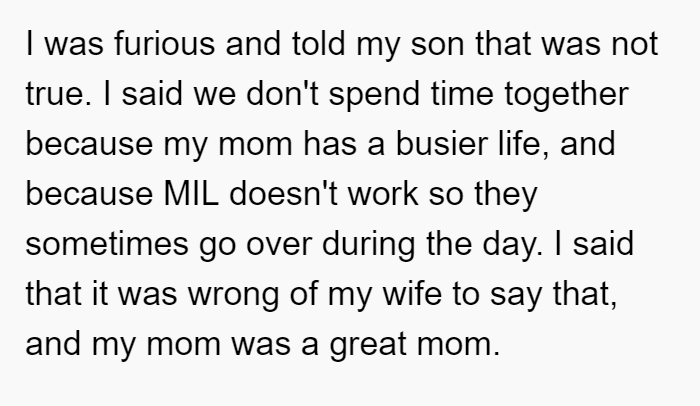
Task: Click the word "great" in the last line
Action: pyautogui.click(x=368, y=344)
